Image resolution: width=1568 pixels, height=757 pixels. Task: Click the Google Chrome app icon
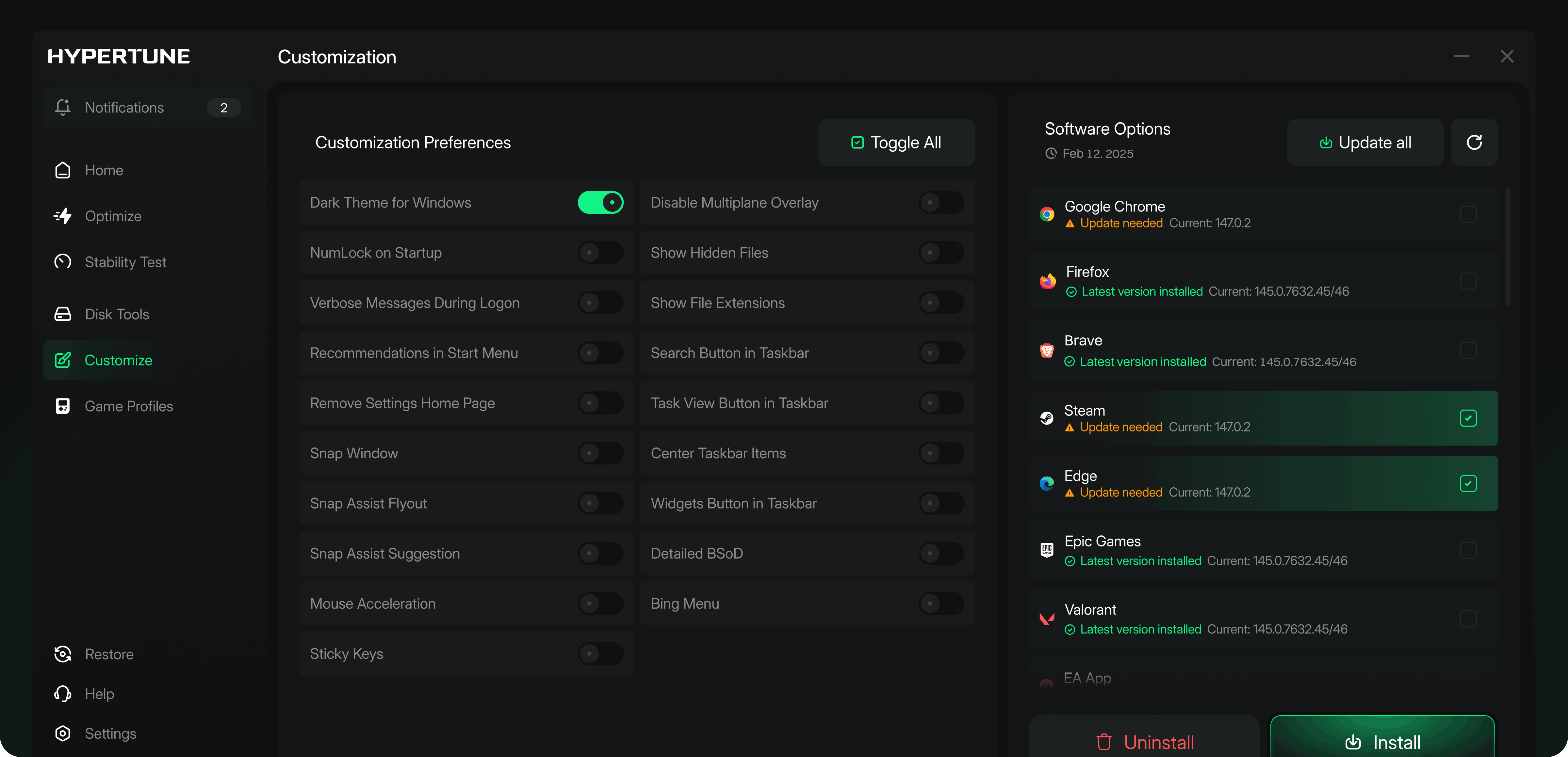point(1047,214)
